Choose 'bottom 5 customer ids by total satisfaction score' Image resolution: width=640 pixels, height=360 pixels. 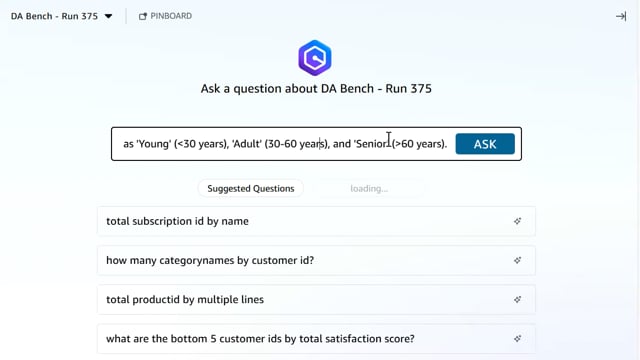pyautogui.click(x=316, y=339)
